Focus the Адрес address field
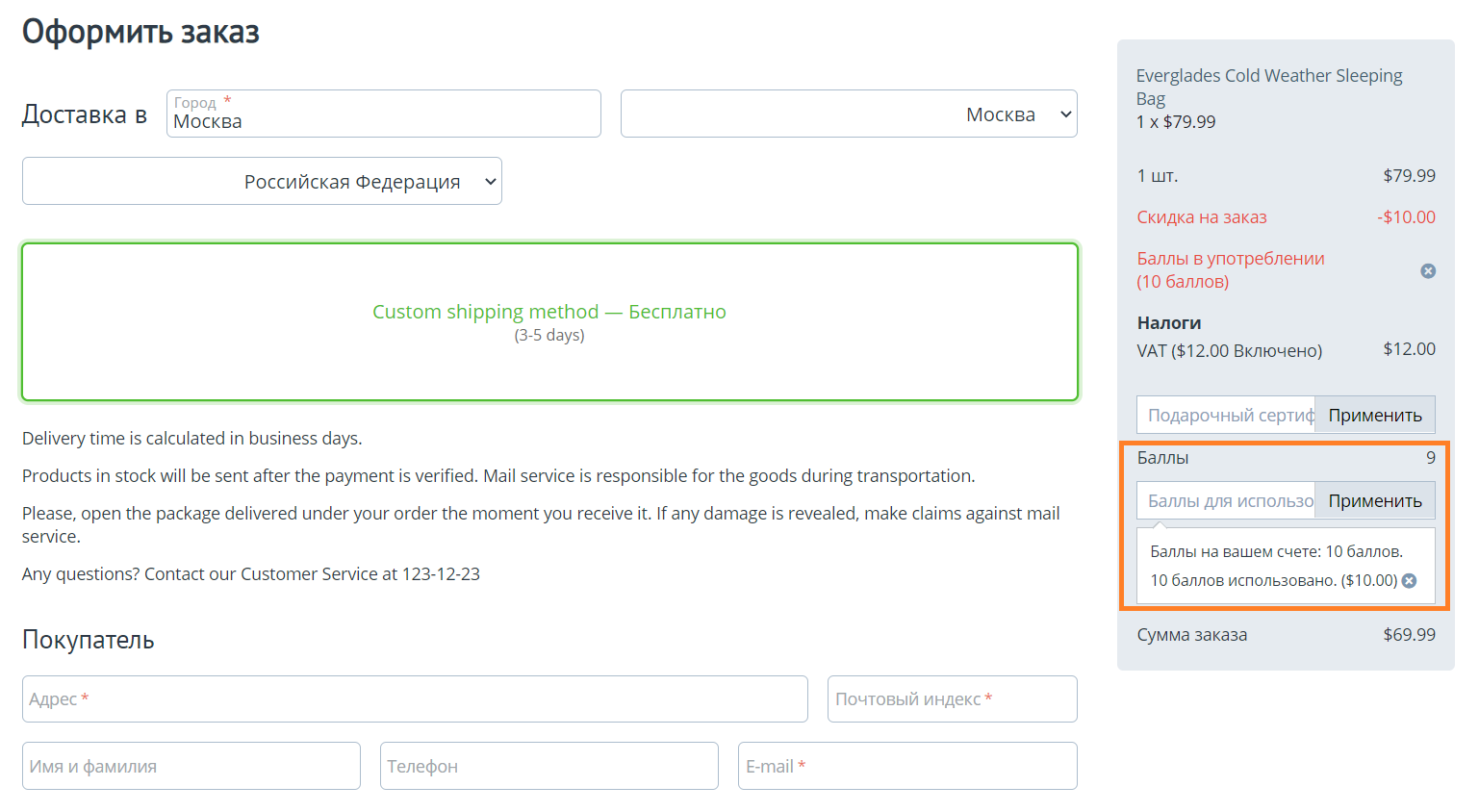The image size is (1479, 812). (414, 699)
